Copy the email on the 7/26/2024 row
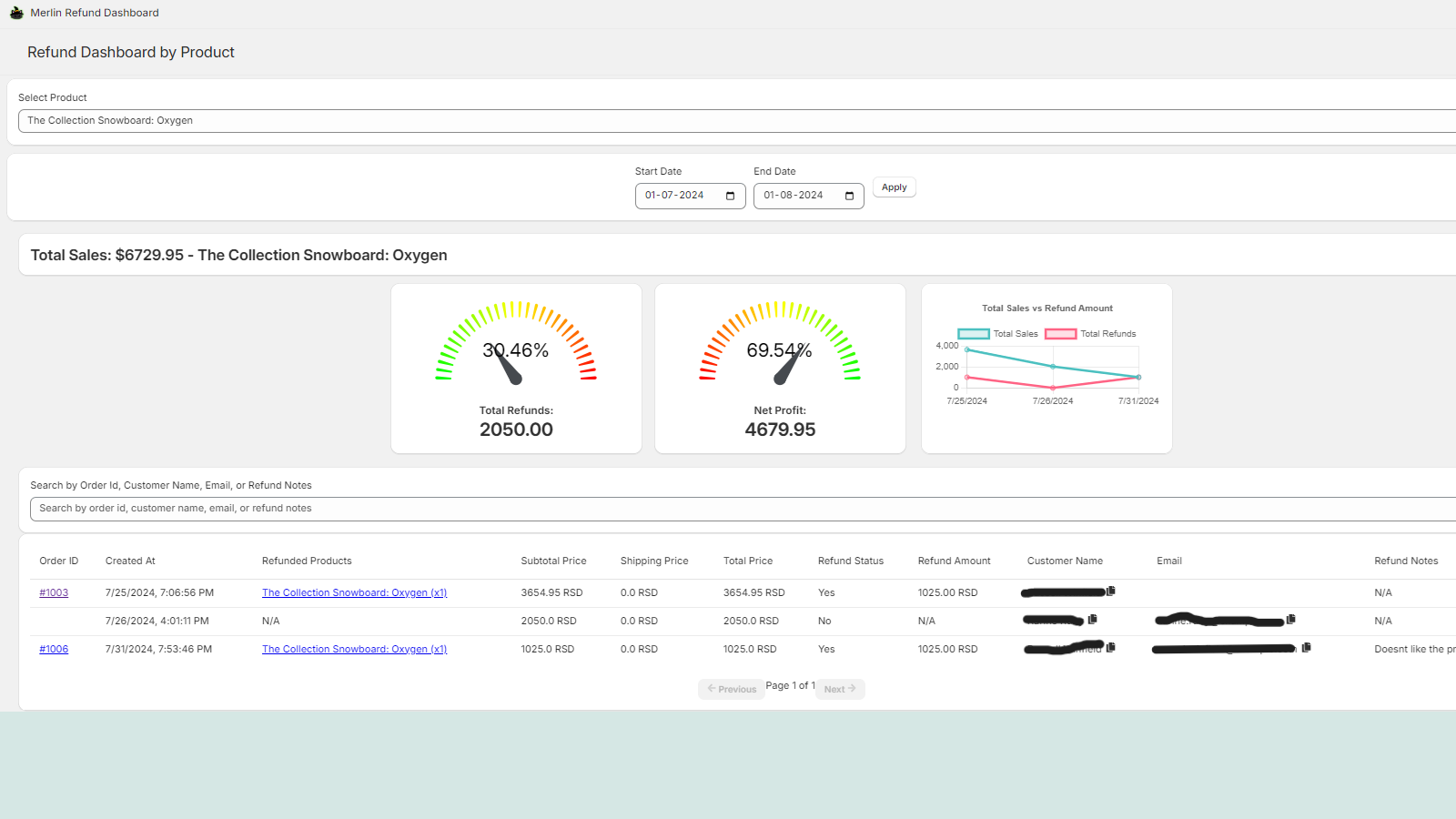 1290,620
